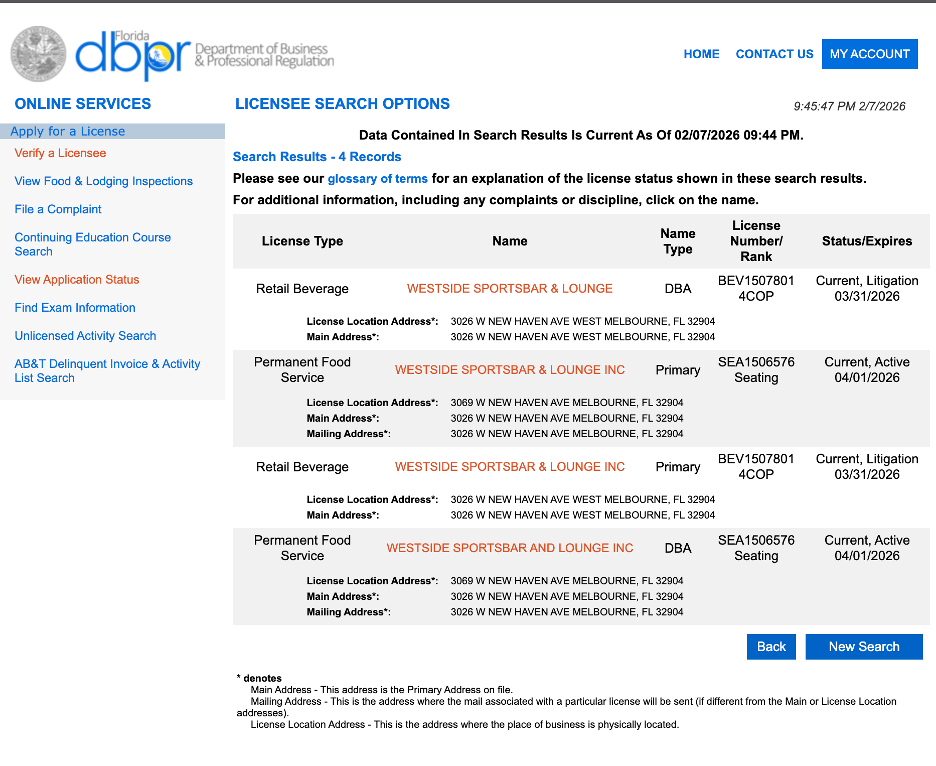Start a New Search

tap(863, 647)
